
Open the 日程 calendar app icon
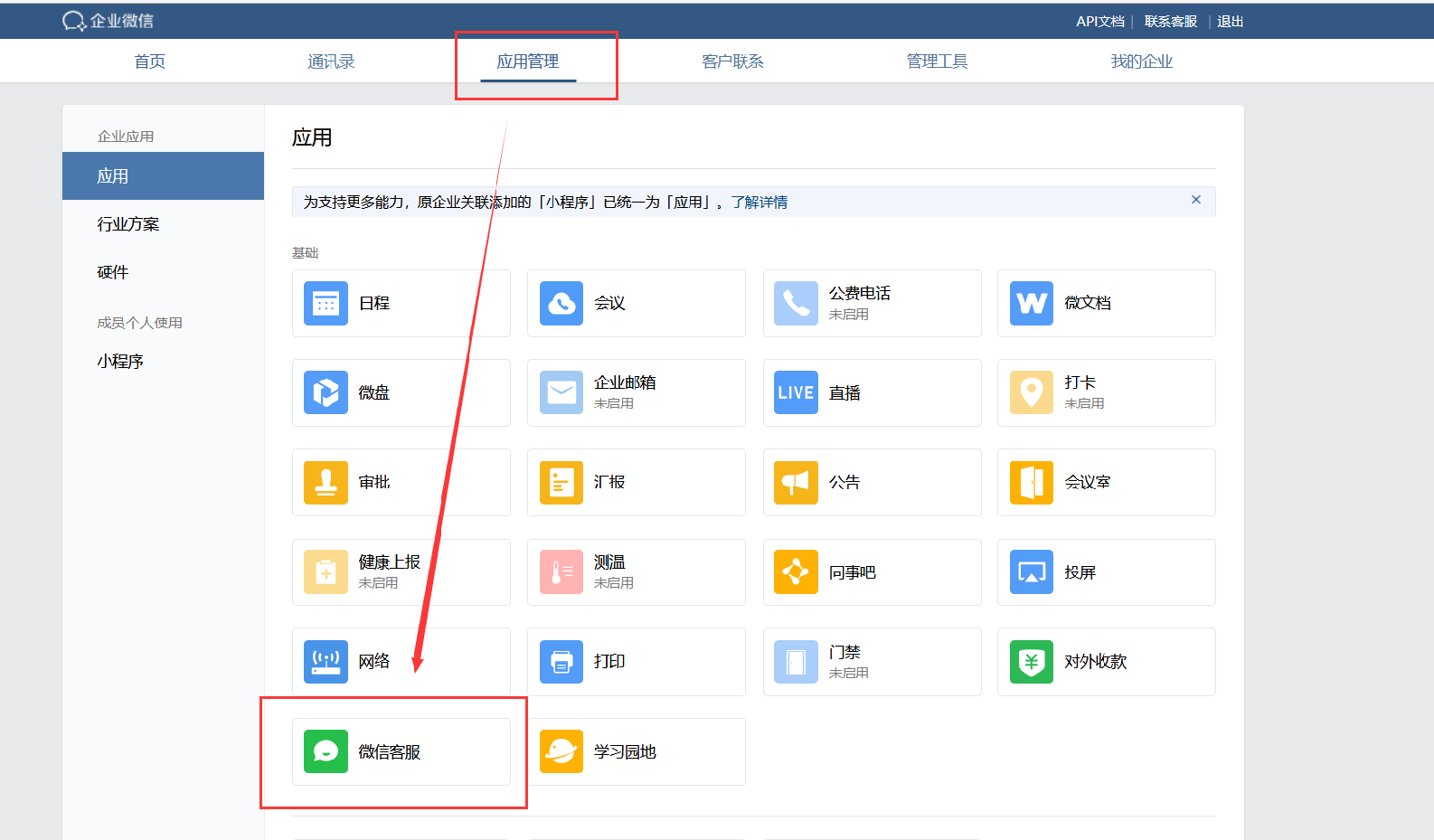point(325,303)
